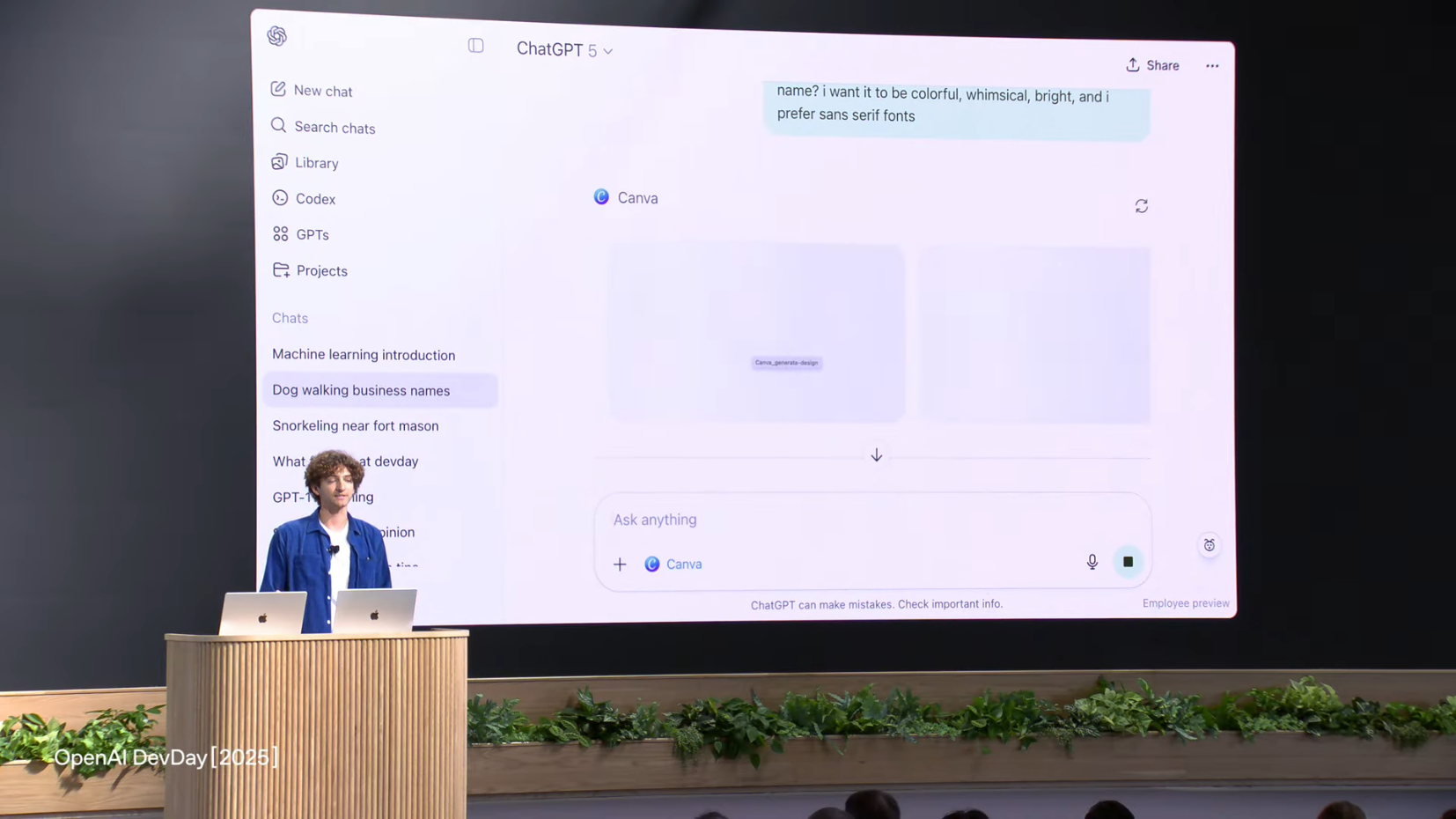
Task: Toggle the sidebar panel icon
Action: [x=475, y=46]
